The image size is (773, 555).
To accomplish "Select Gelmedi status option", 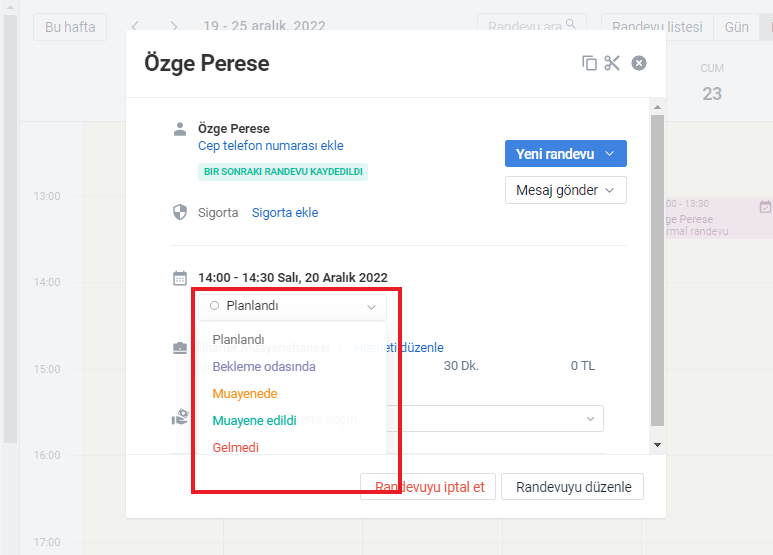I will point(235,448).
